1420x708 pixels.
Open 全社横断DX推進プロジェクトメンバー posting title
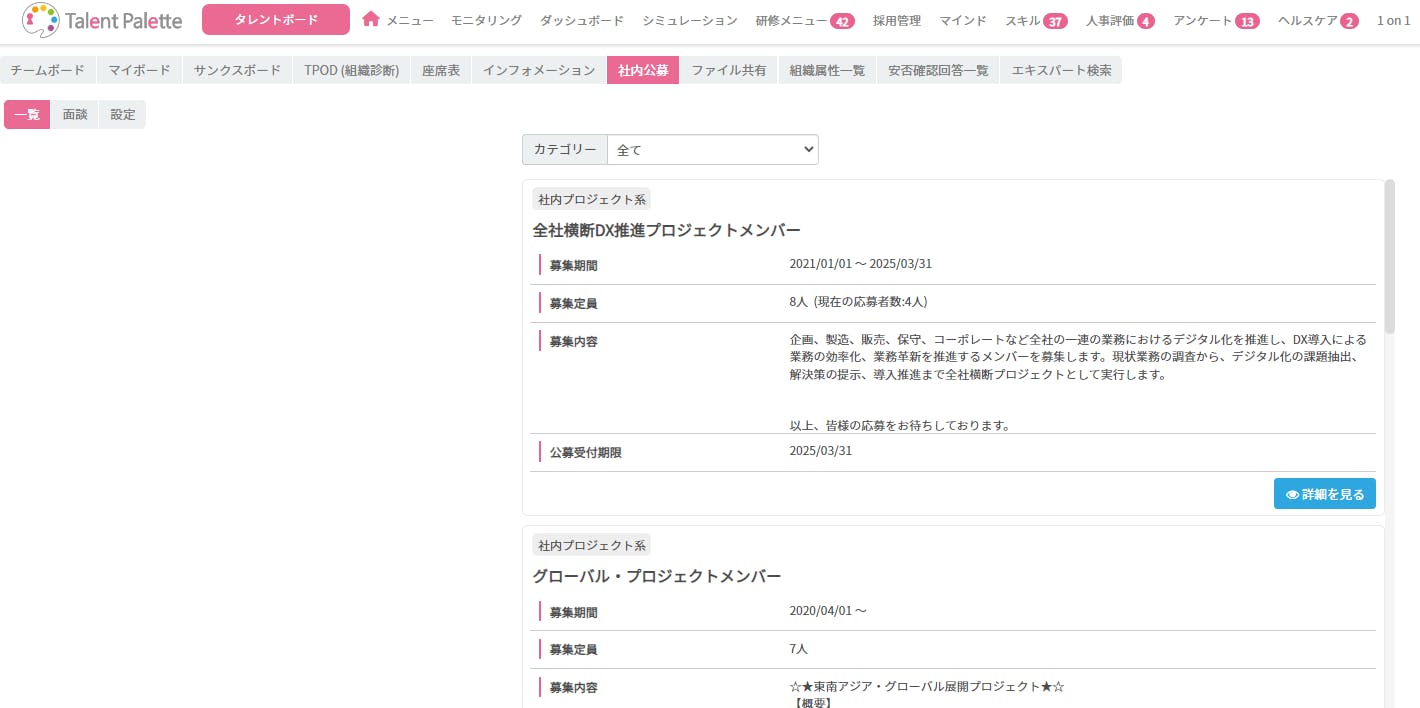pyautogui.click(x=666, y=230)
